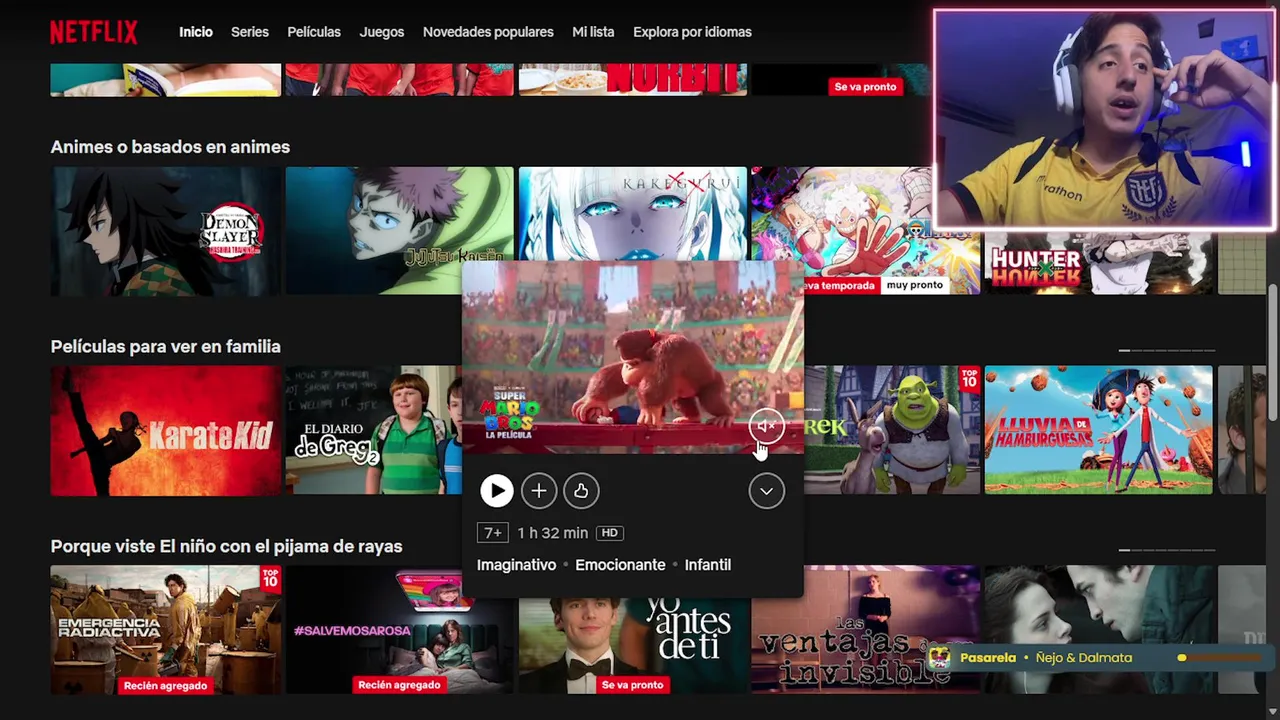Viewport: 1280px width, 720px height.
Task: Expand more info with the chevron-down button
Action: coord(766,490)
